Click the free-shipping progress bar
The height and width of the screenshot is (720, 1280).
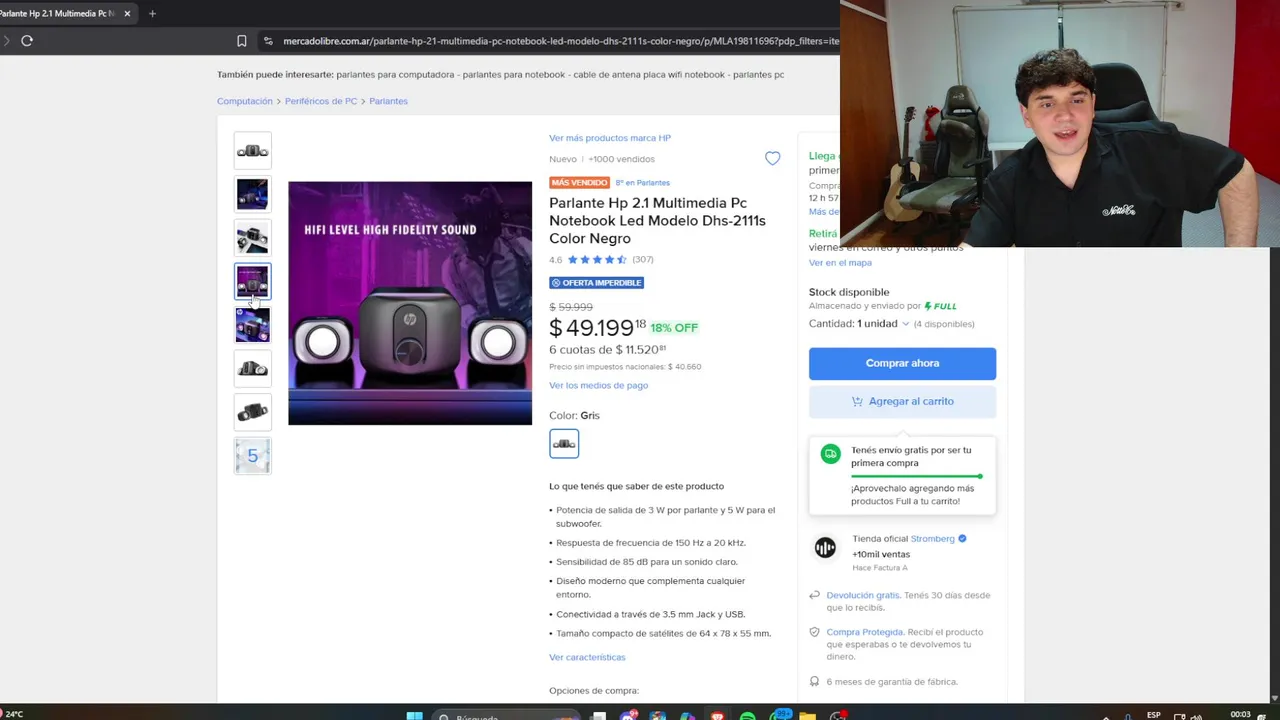click(916, 476)
